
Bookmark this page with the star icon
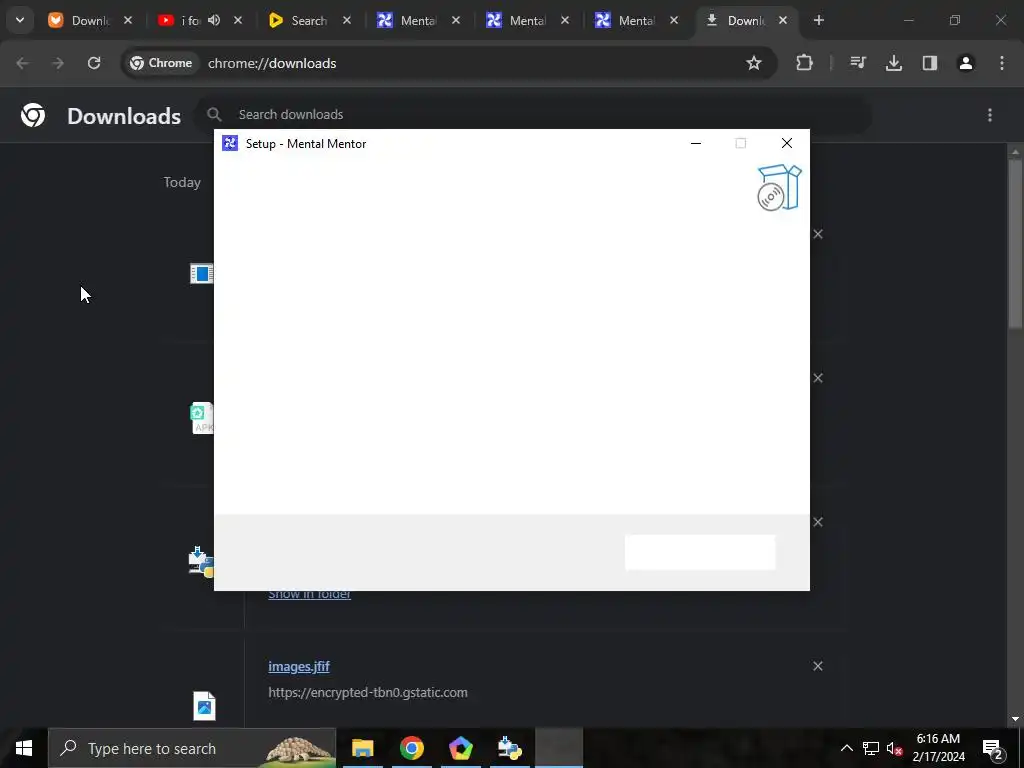click(x=754, y=63)
